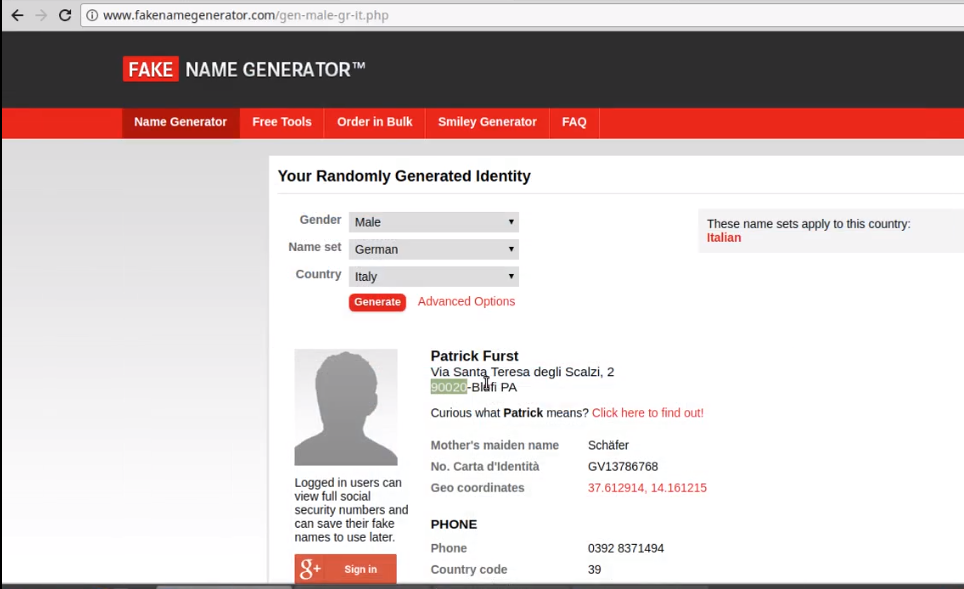
Task: Click the browser forward arrow
Action: 41,15
